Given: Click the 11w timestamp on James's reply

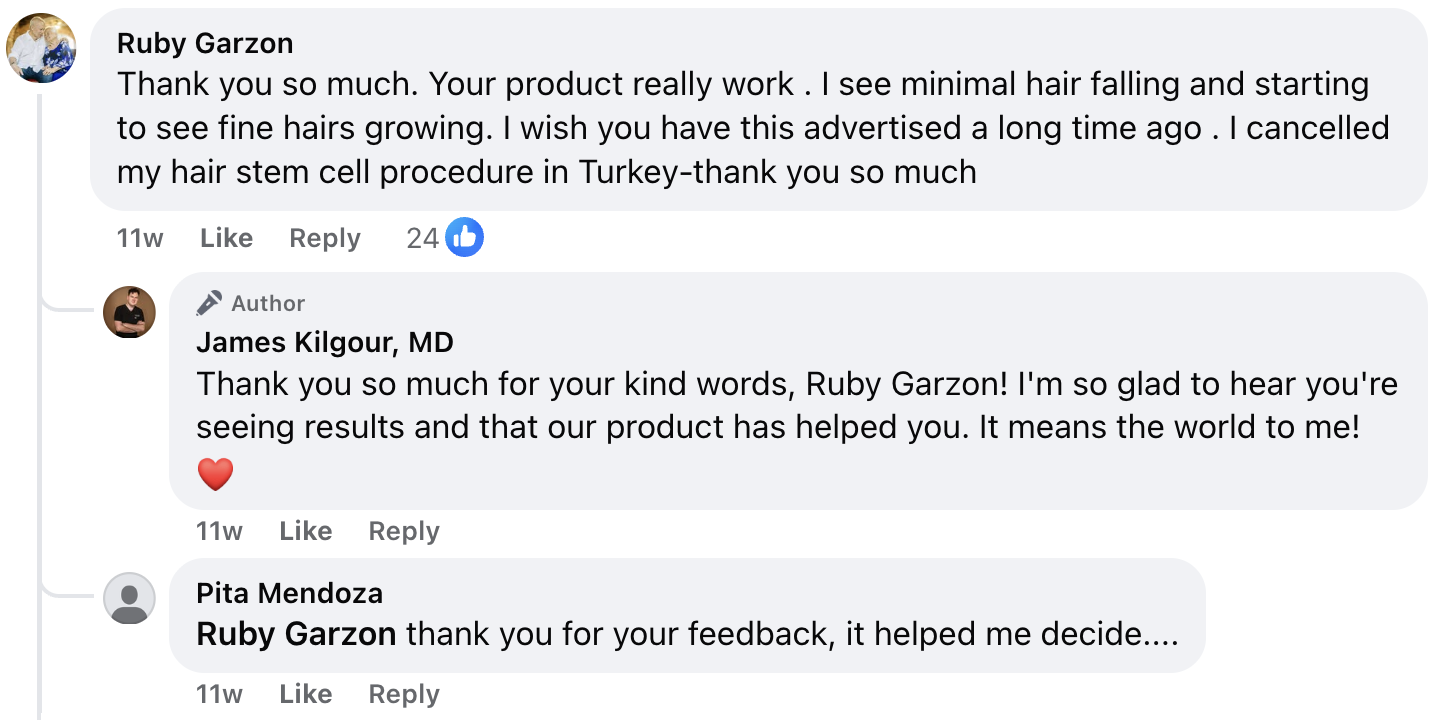Looking at the screenshot, I should [219, 530].
